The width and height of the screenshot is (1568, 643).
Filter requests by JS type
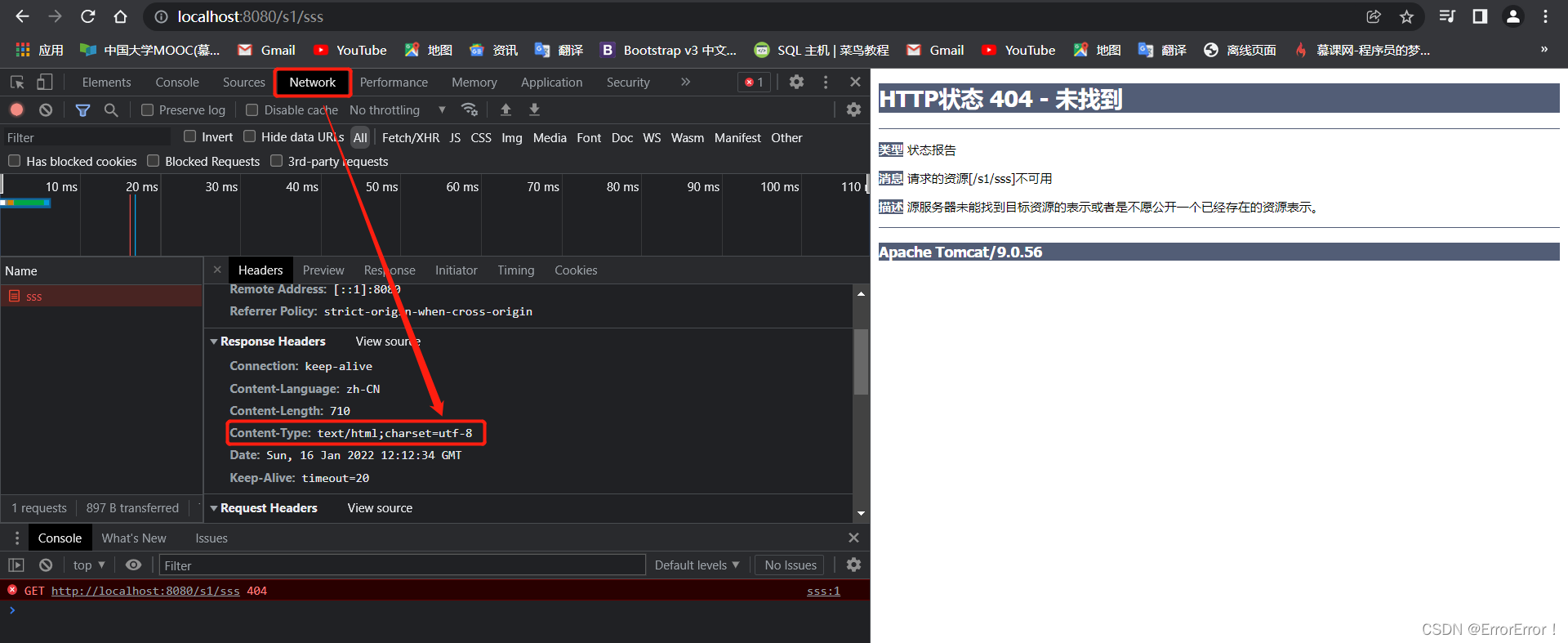click(455, 137)
